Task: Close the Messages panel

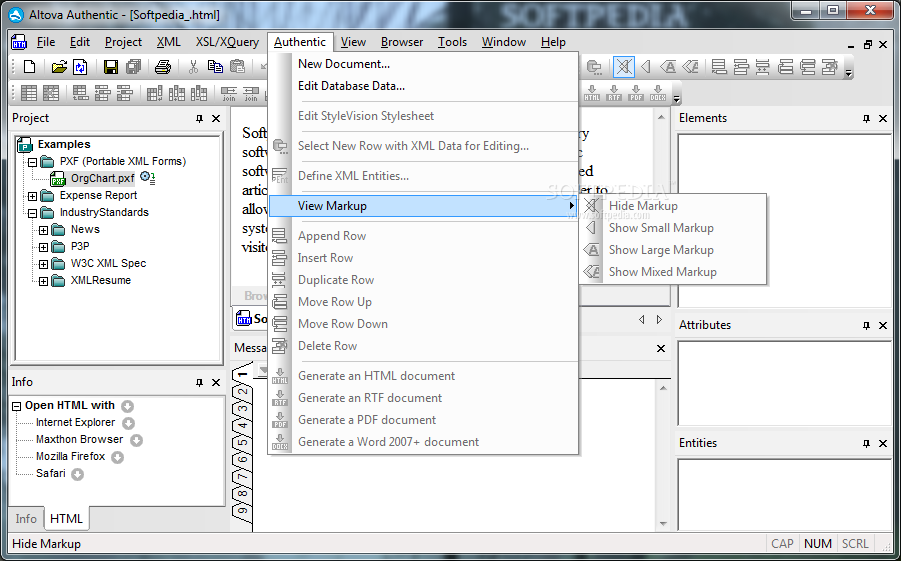Action: coord(661,348)
